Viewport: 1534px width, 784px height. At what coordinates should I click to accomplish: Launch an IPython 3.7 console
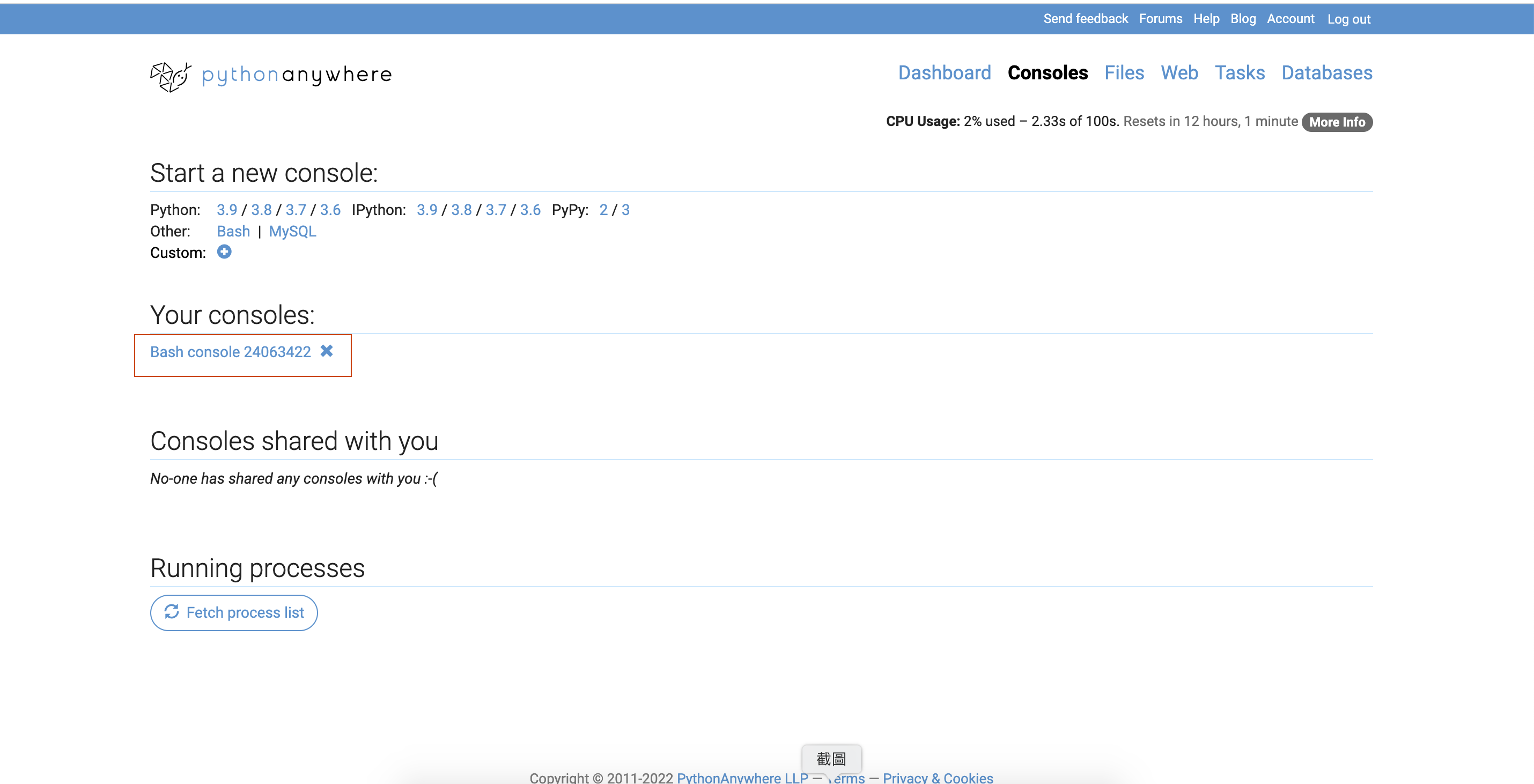[496, 210]
